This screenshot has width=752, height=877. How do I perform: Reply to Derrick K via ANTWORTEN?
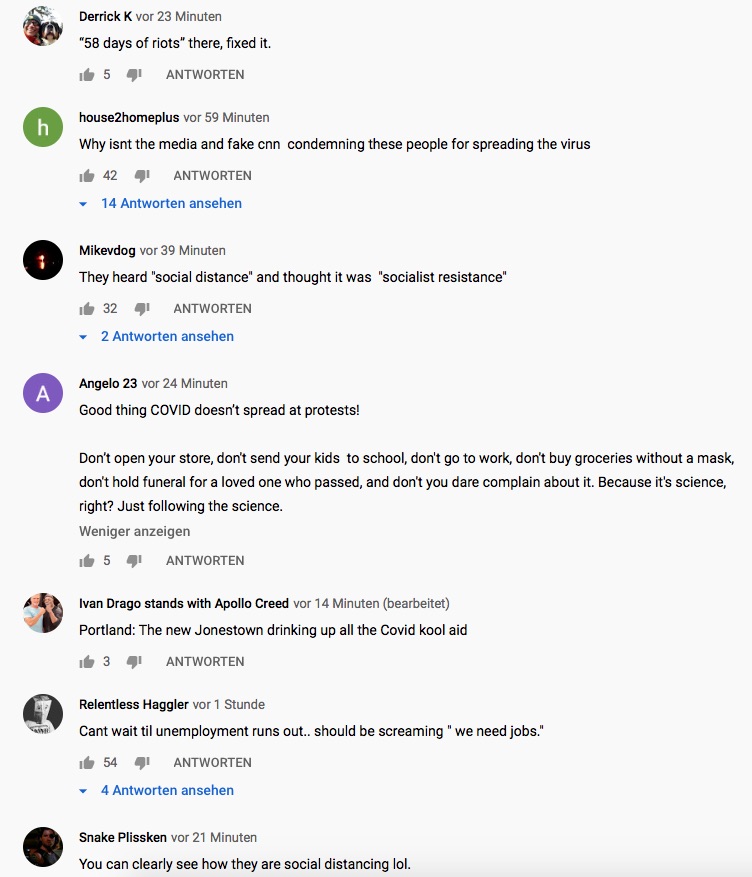click(x=205, y=75)
